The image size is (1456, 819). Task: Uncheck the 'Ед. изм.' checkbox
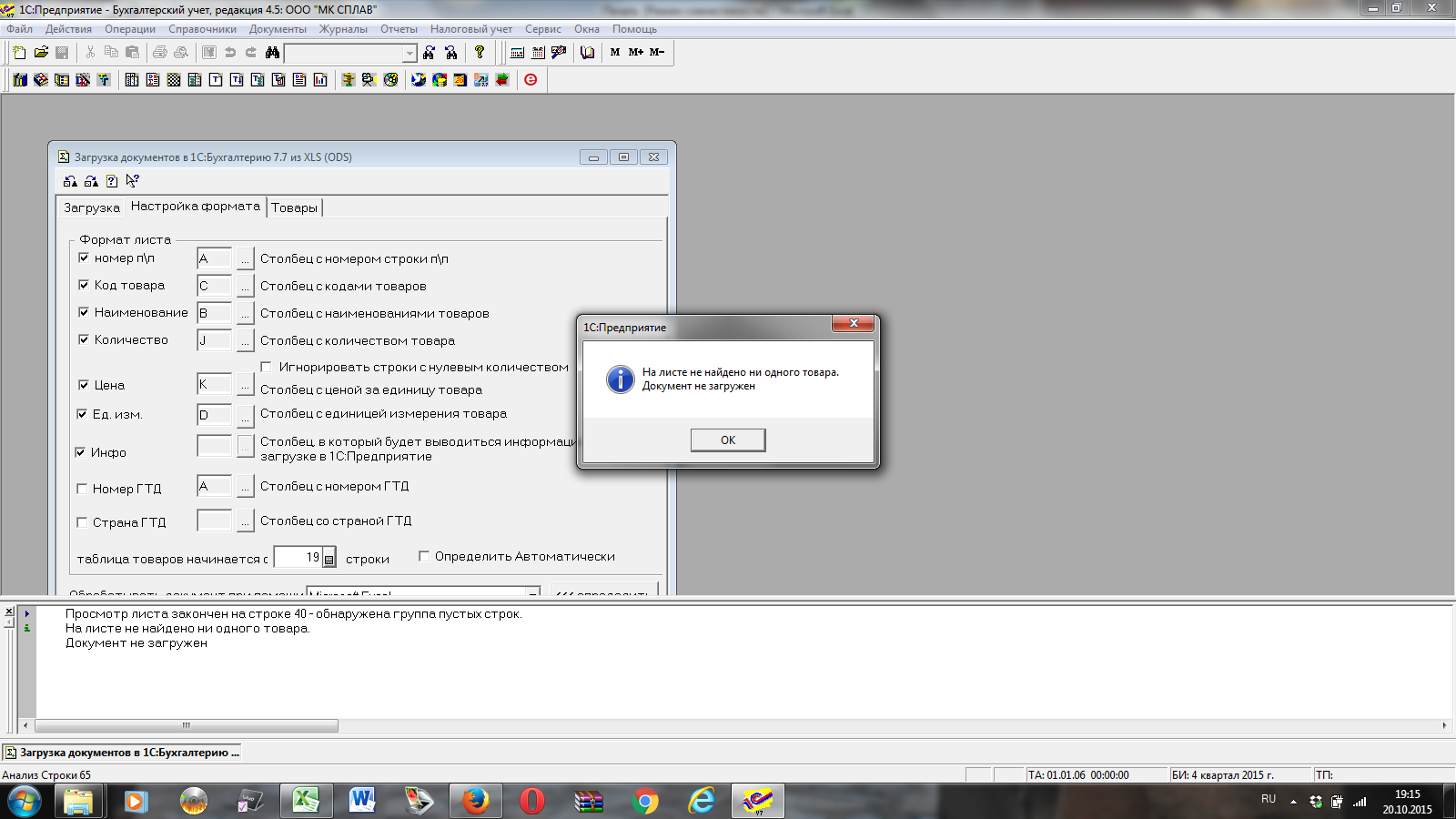click(x=82, y=415)
